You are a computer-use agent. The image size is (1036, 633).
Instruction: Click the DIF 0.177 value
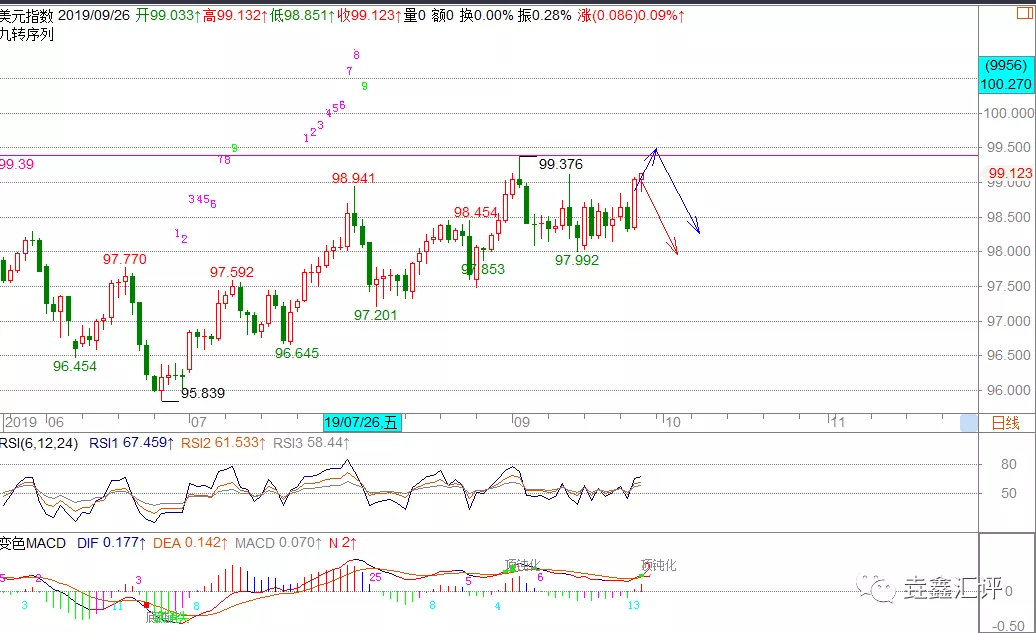tap(111, 543)
